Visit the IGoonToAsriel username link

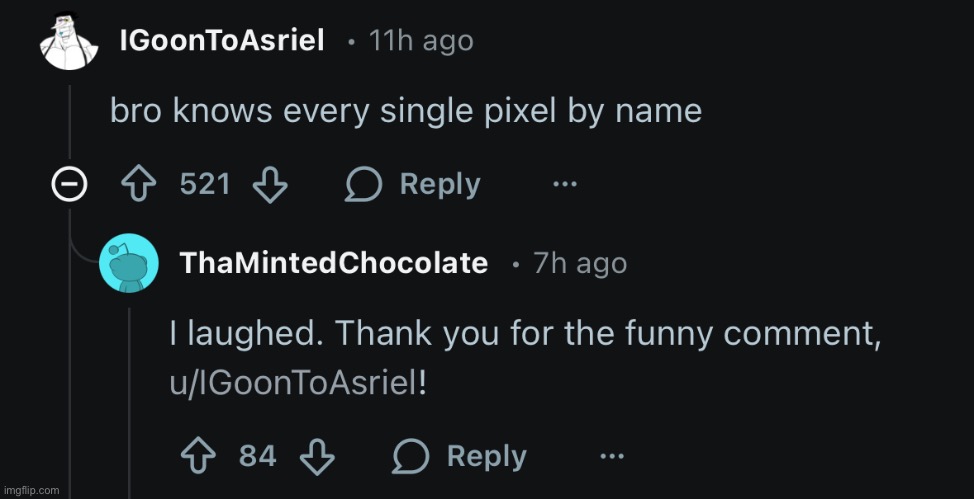pos(221,42)
